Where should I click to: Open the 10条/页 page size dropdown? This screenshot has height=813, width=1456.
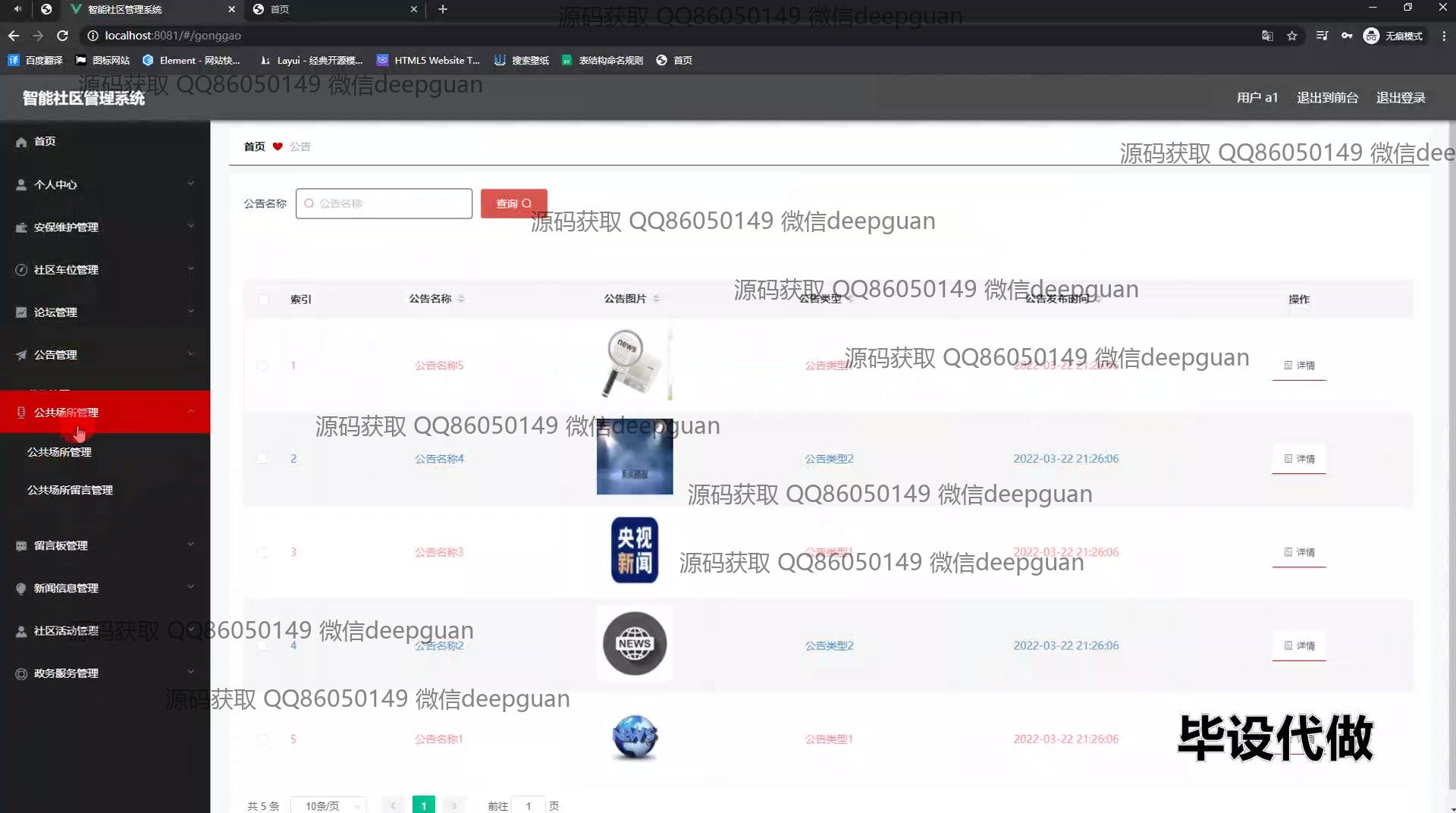click(328, 805)
